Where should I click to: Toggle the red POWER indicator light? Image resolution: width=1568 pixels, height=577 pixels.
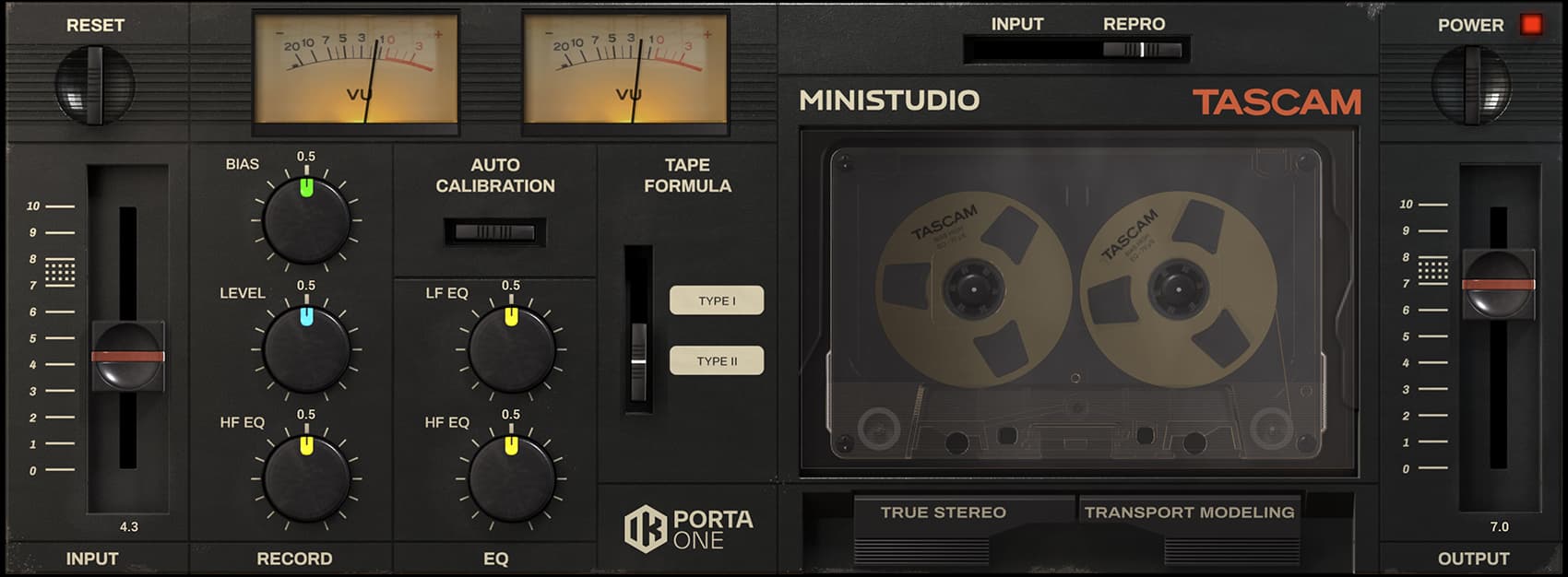pyautogui.click(x=1532, y=24)
